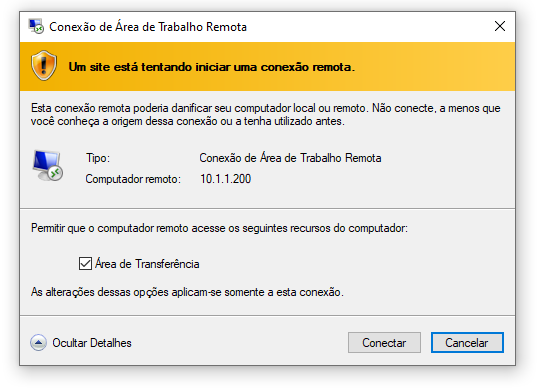Toggle the Área de Transferência checkbox
This screenshot has width=547, height=390.
(x=85, y=264)
